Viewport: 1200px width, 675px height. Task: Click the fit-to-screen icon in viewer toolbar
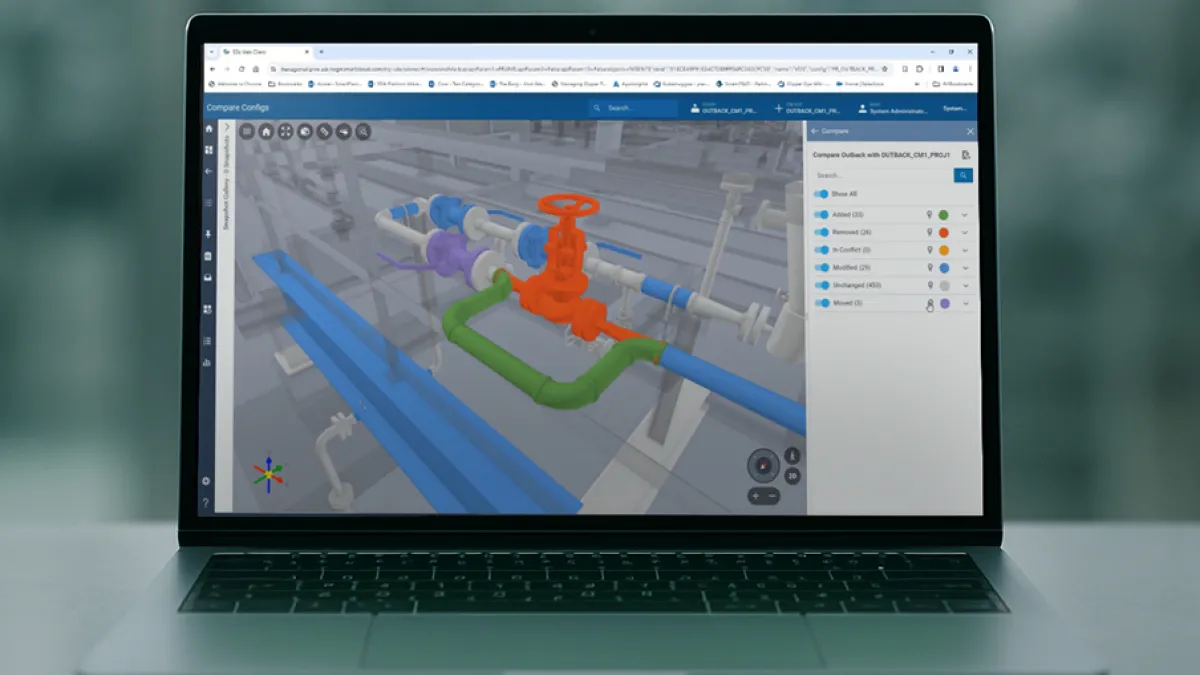285,131
